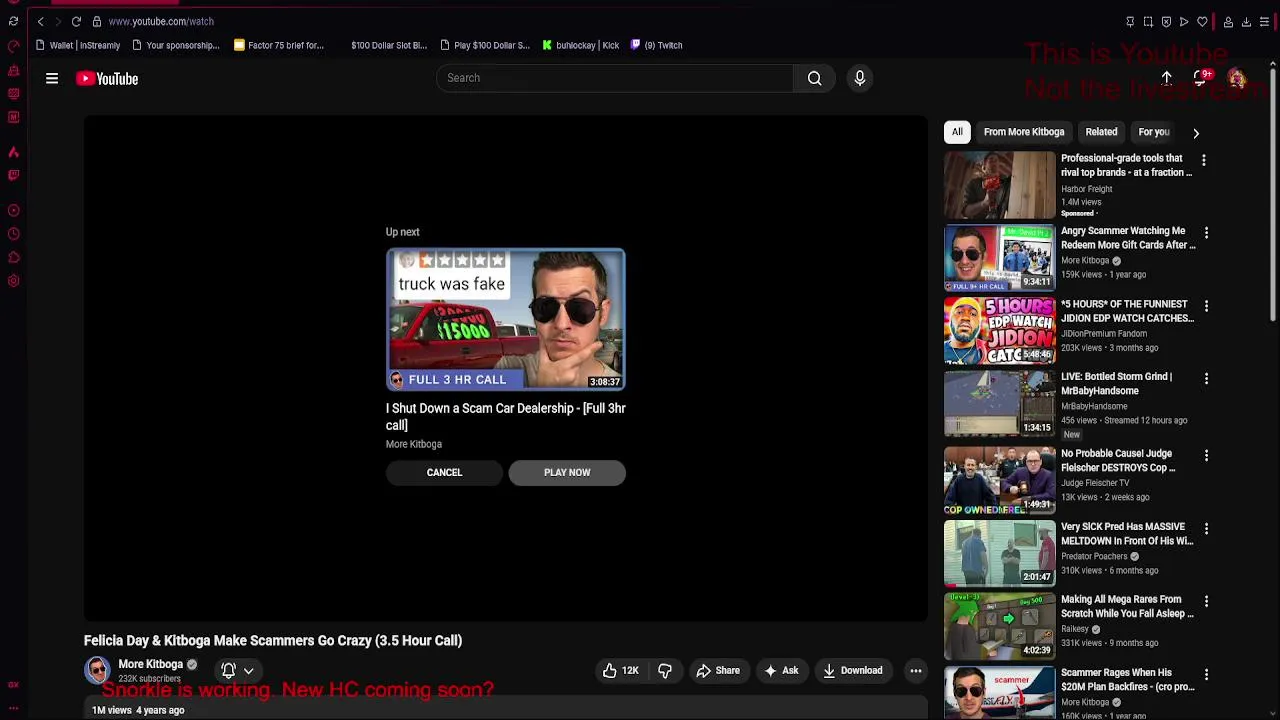Open the Factor 75 brief bookmark
This screenshot has width=1280, height=720.
(x=279, y=45)
